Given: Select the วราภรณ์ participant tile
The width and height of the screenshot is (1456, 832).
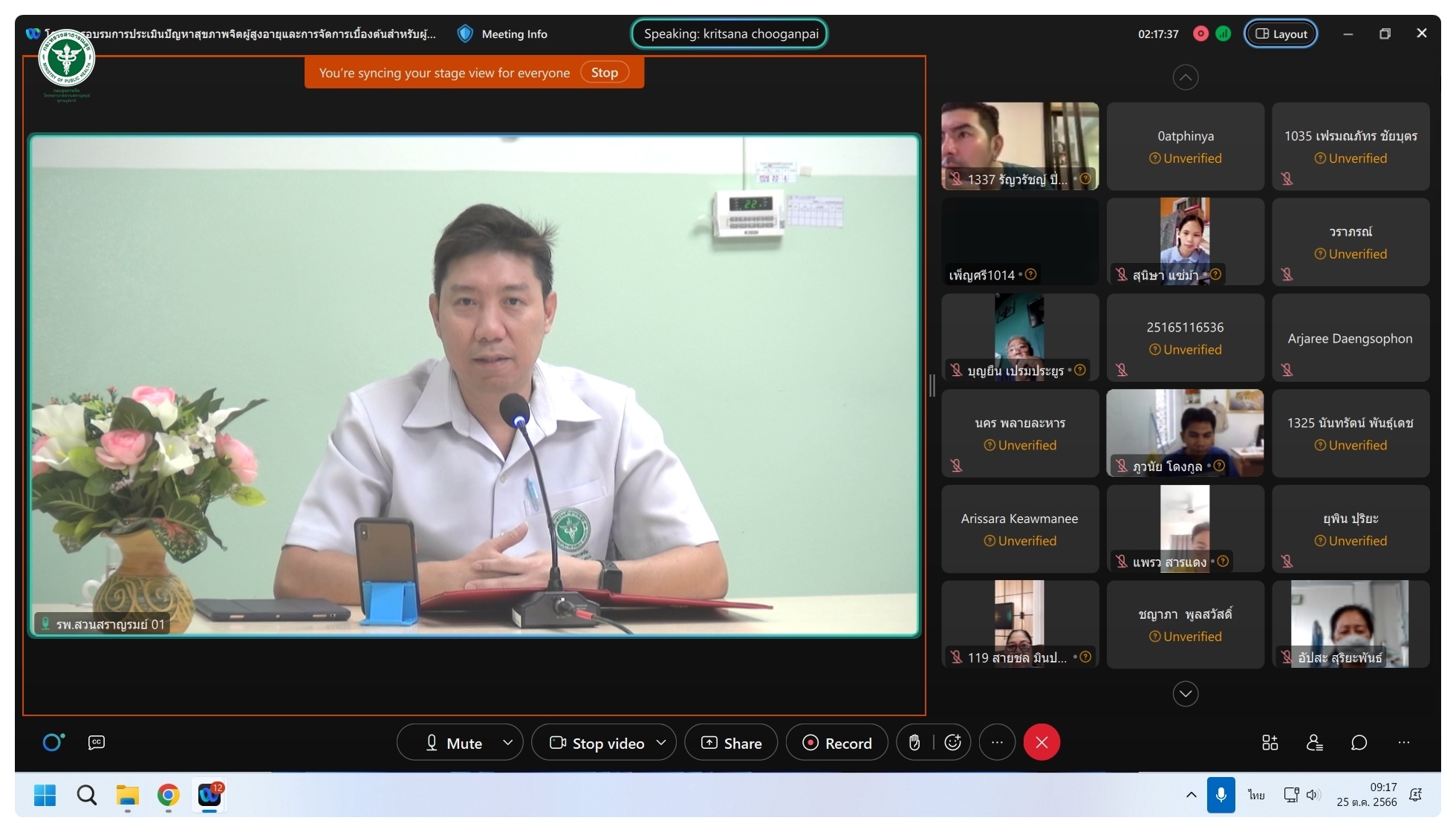Looking at the screenshot, I should tap(1351, 241).
